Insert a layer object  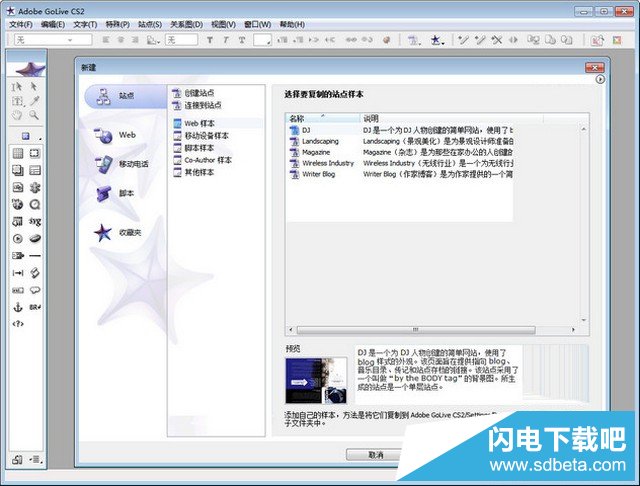[18, 170]
